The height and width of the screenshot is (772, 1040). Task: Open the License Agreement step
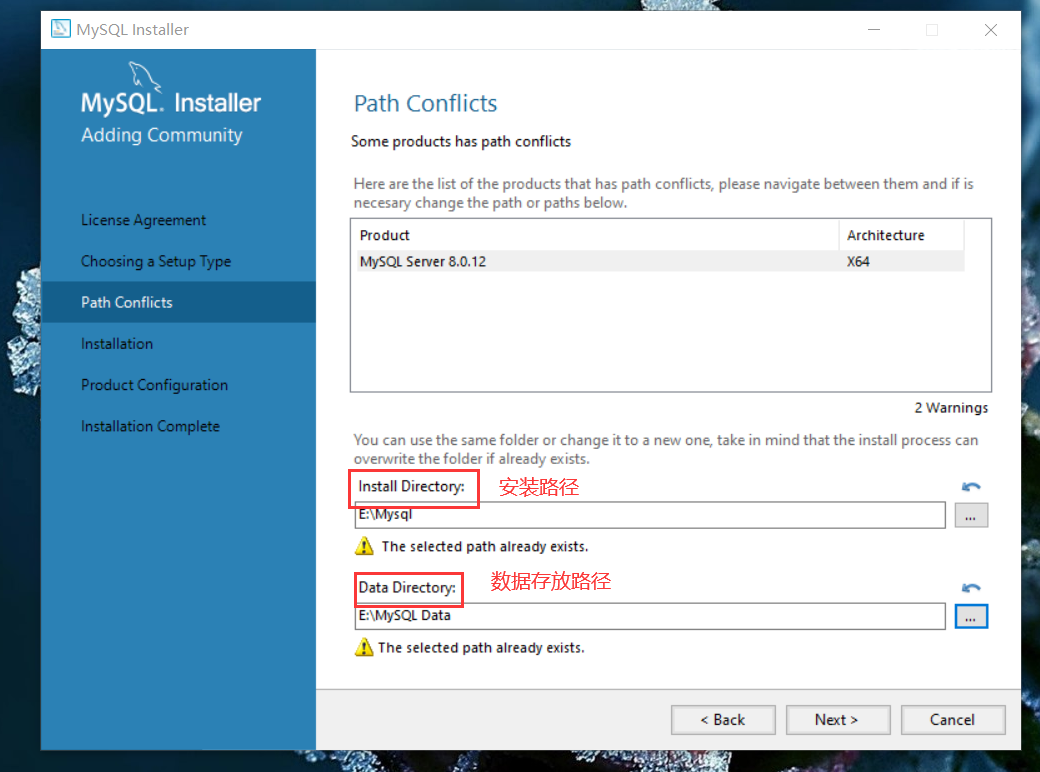[143, 220]
